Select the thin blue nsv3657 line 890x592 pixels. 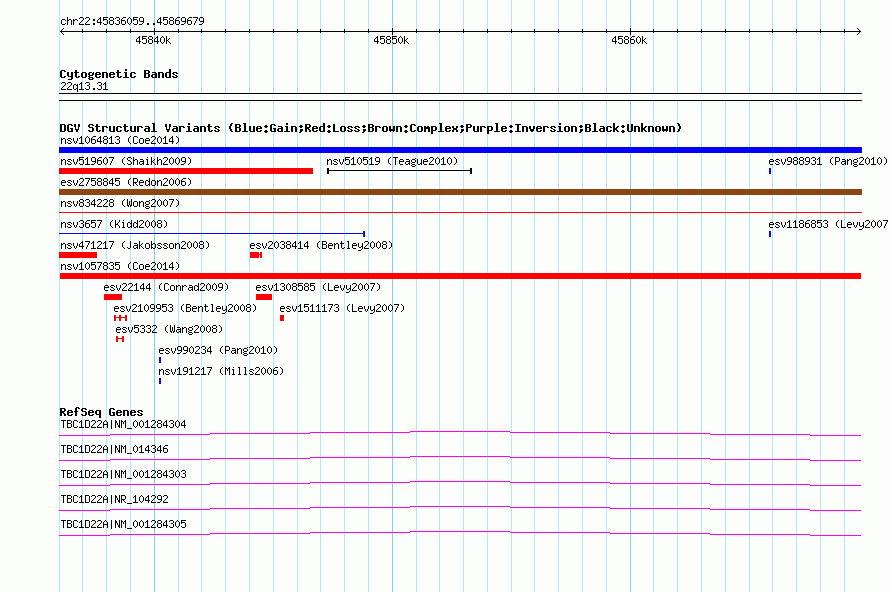212,234
